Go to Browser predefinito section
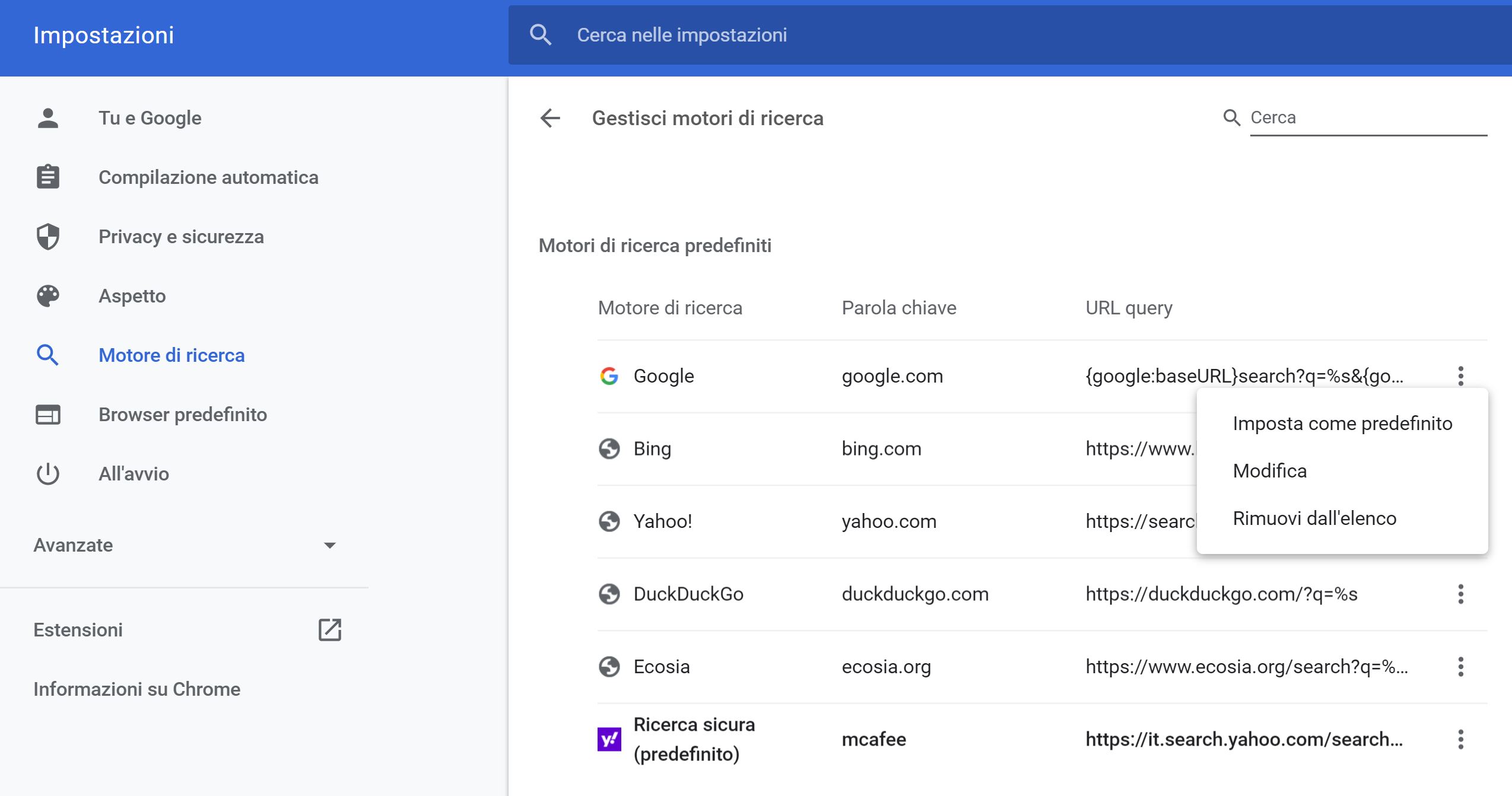 [183, 415]
